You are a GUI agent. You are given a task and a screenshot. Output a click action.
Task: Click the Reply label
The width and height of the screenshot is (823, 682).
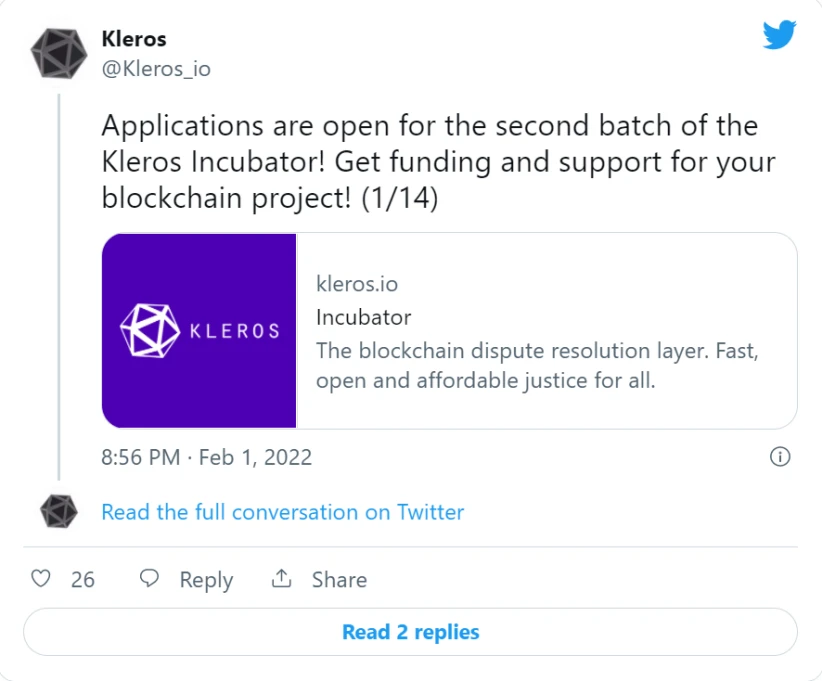[206, 580]
